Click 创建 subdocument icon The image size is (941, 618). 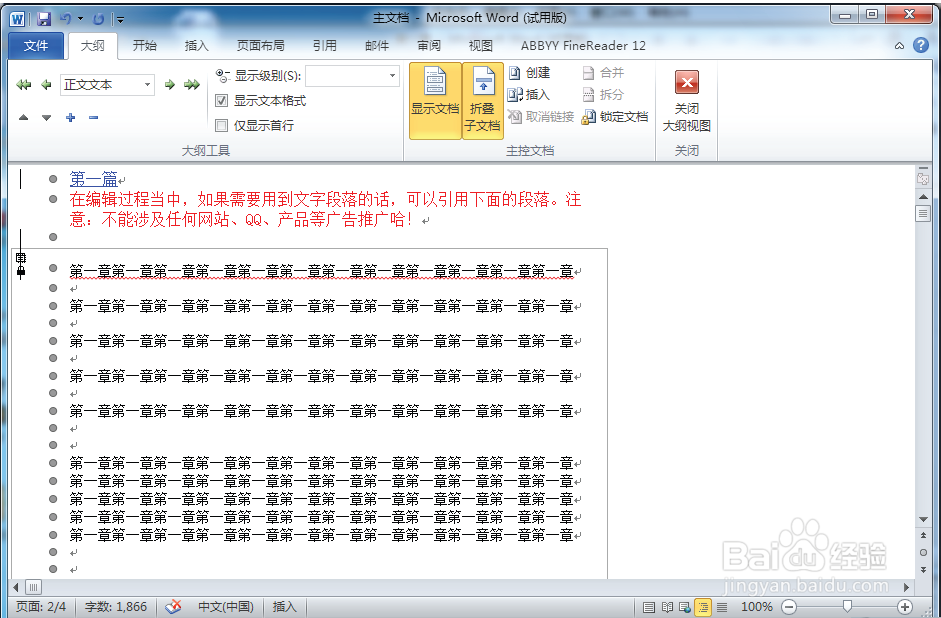point(515,73)
